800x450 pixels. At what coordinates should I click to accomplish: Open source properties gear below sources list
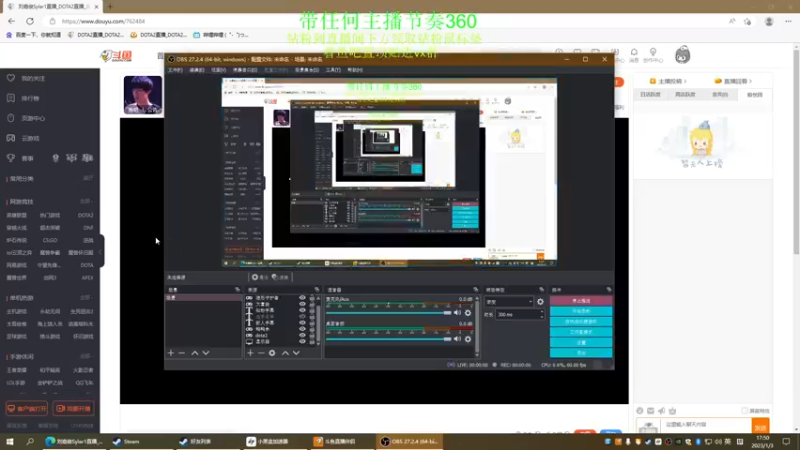272,353
